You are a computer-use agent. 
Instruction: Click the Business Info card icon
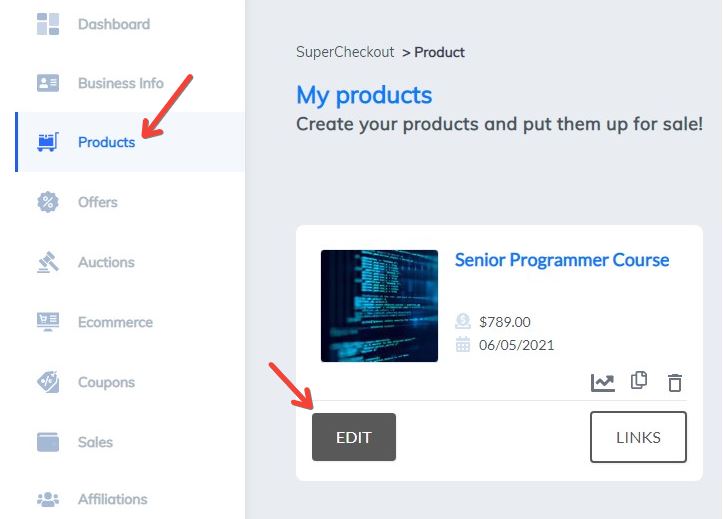pyautogui.click(x=48, y=83)
